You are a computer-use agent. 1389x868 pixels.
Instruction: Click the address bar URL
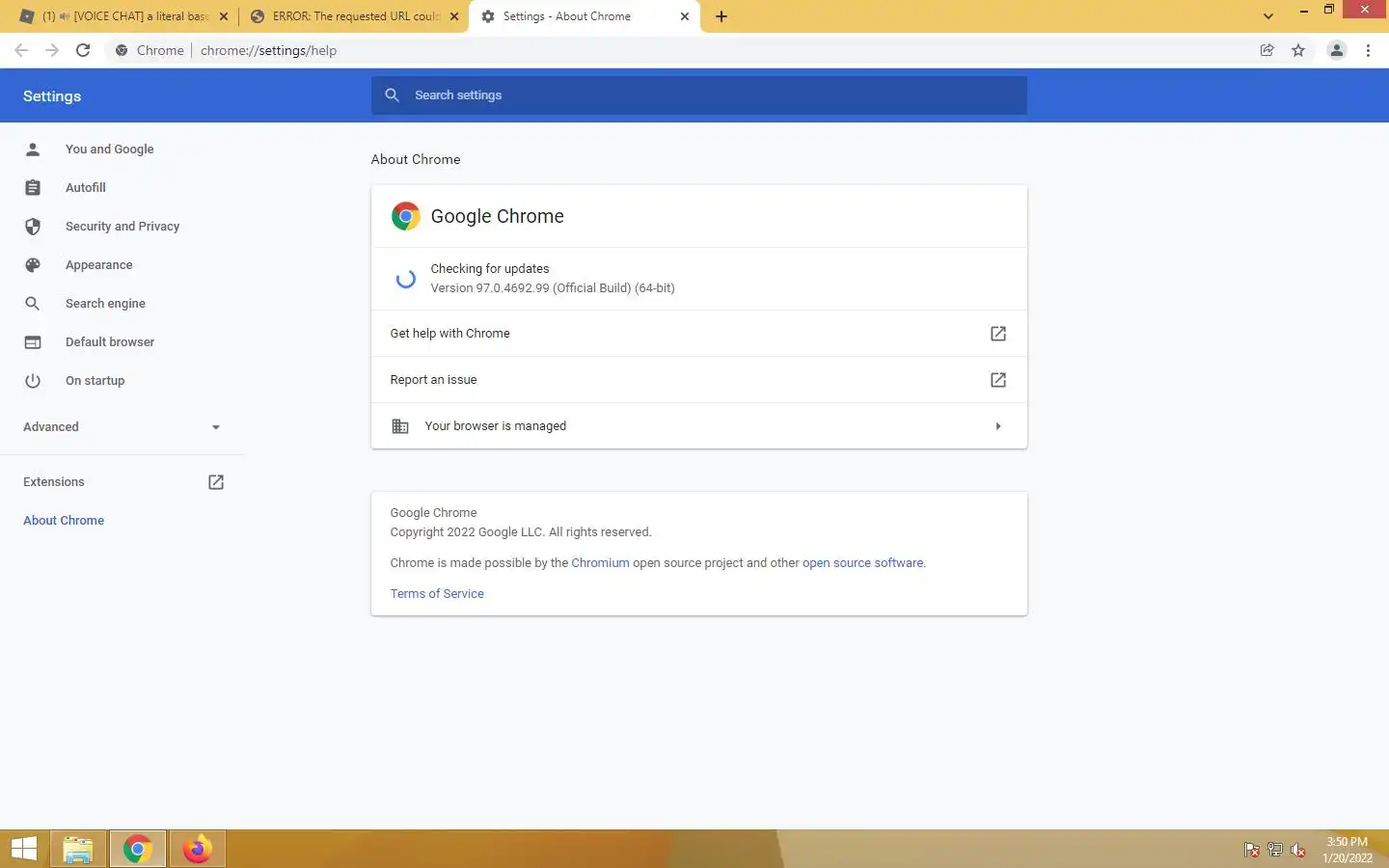pos(268,50)
